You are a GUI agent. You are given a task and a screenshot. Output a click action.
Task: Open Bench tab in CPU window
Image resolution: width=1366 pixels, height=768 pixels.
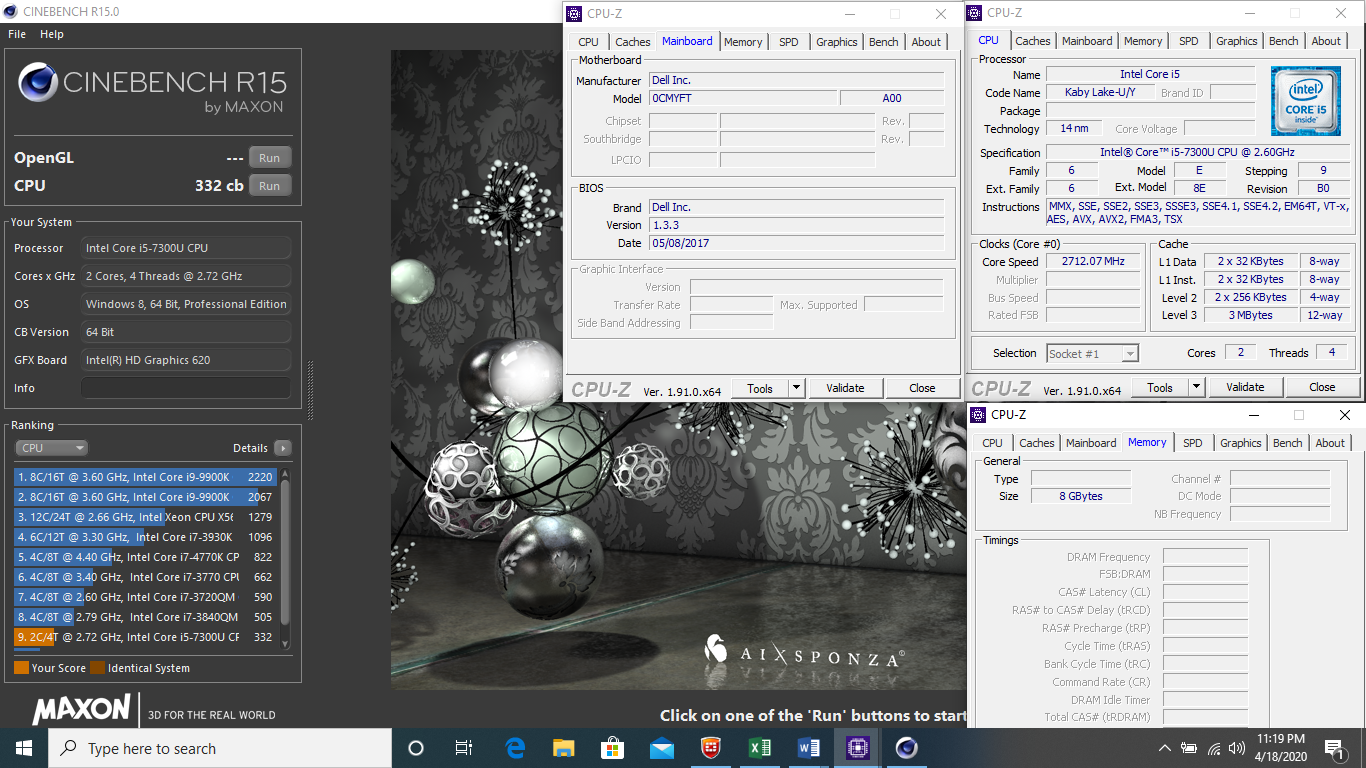[1284, 41]
